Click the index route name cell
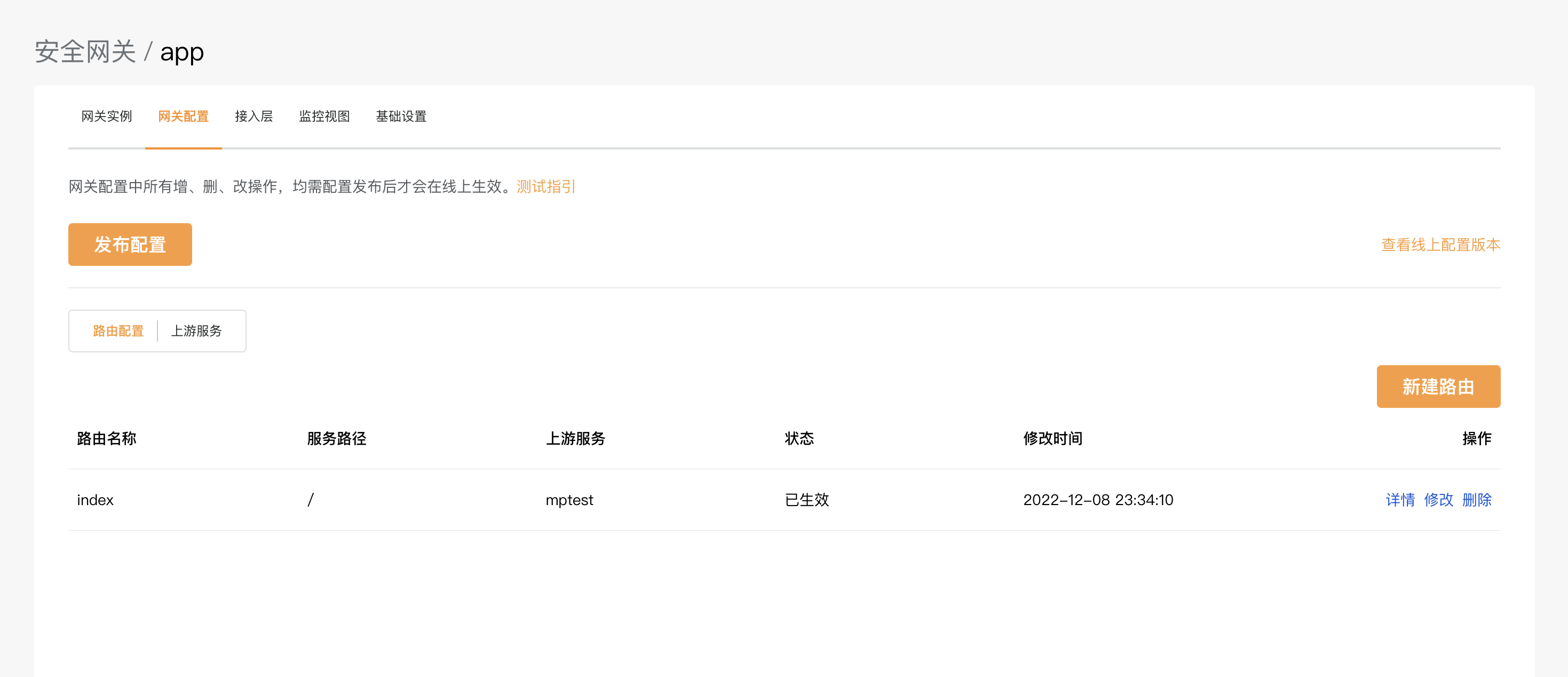1568x677 pixels. 96,500
